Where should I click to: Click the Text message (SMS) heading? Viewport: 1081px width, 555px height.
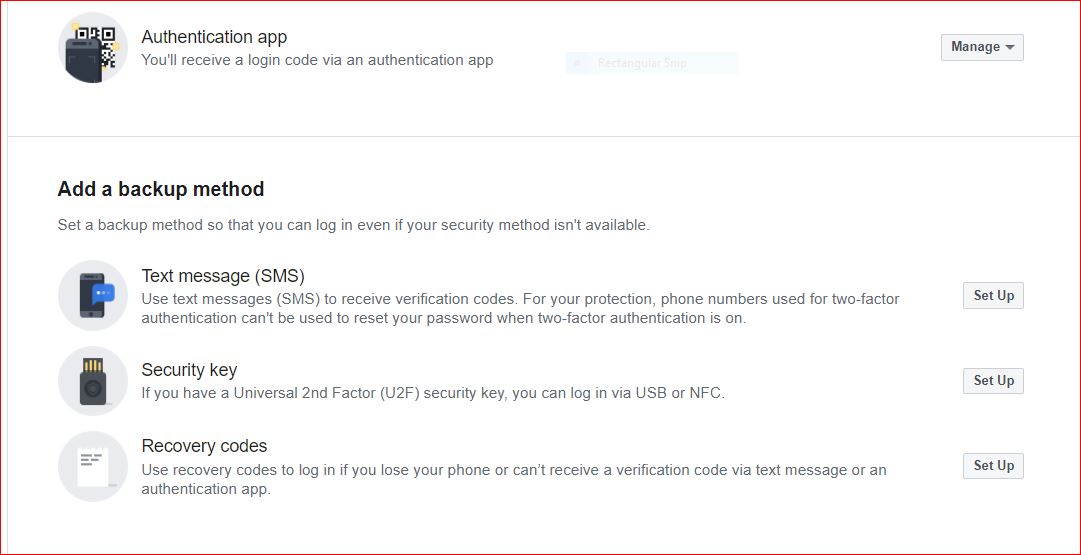[x=223, y=276]
